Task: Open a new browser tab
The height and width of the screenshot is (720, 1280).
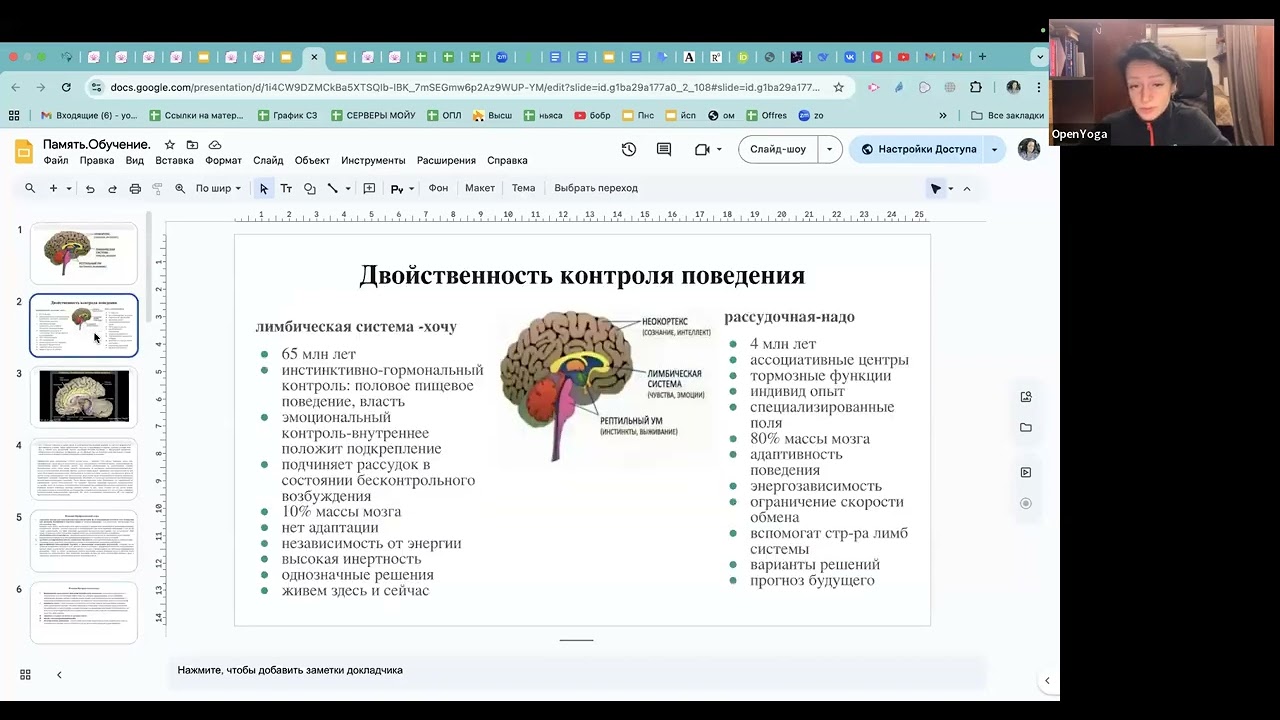Action: (x=982, y=57)
